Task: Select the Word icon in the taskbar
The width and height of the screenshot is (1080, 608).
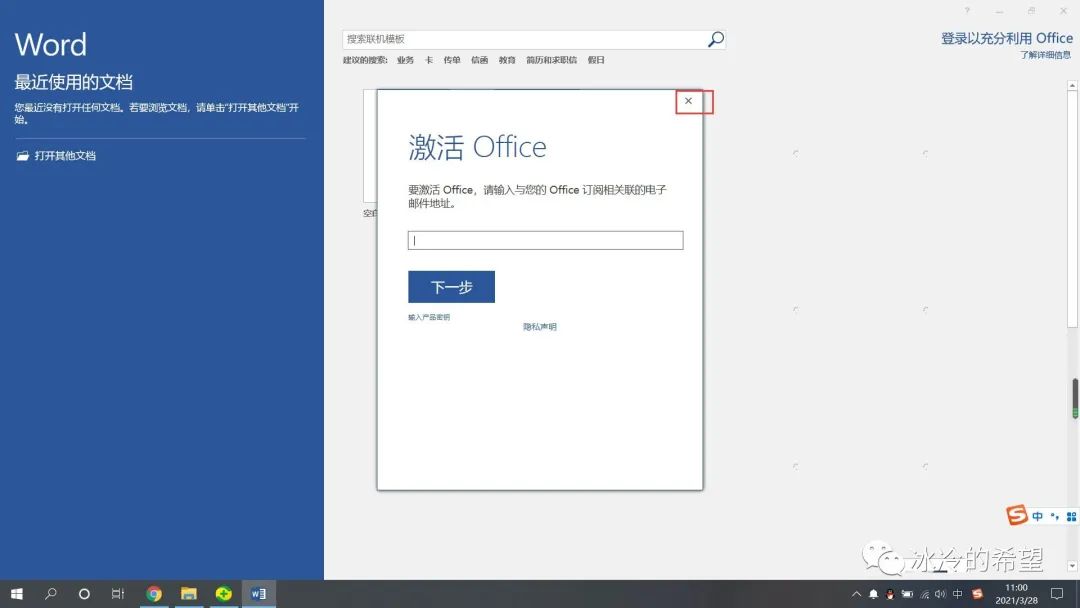Action: coord(259,594)
